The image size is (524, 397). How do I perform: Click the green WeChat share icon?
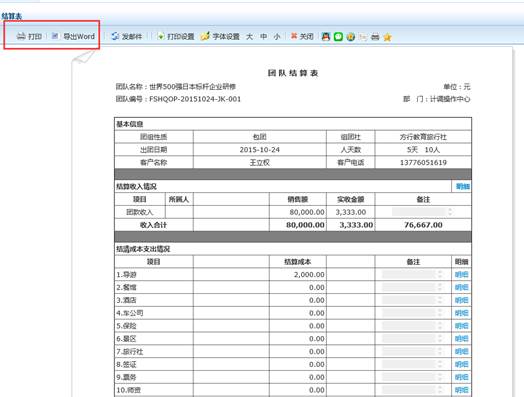[x=338, y=36]
